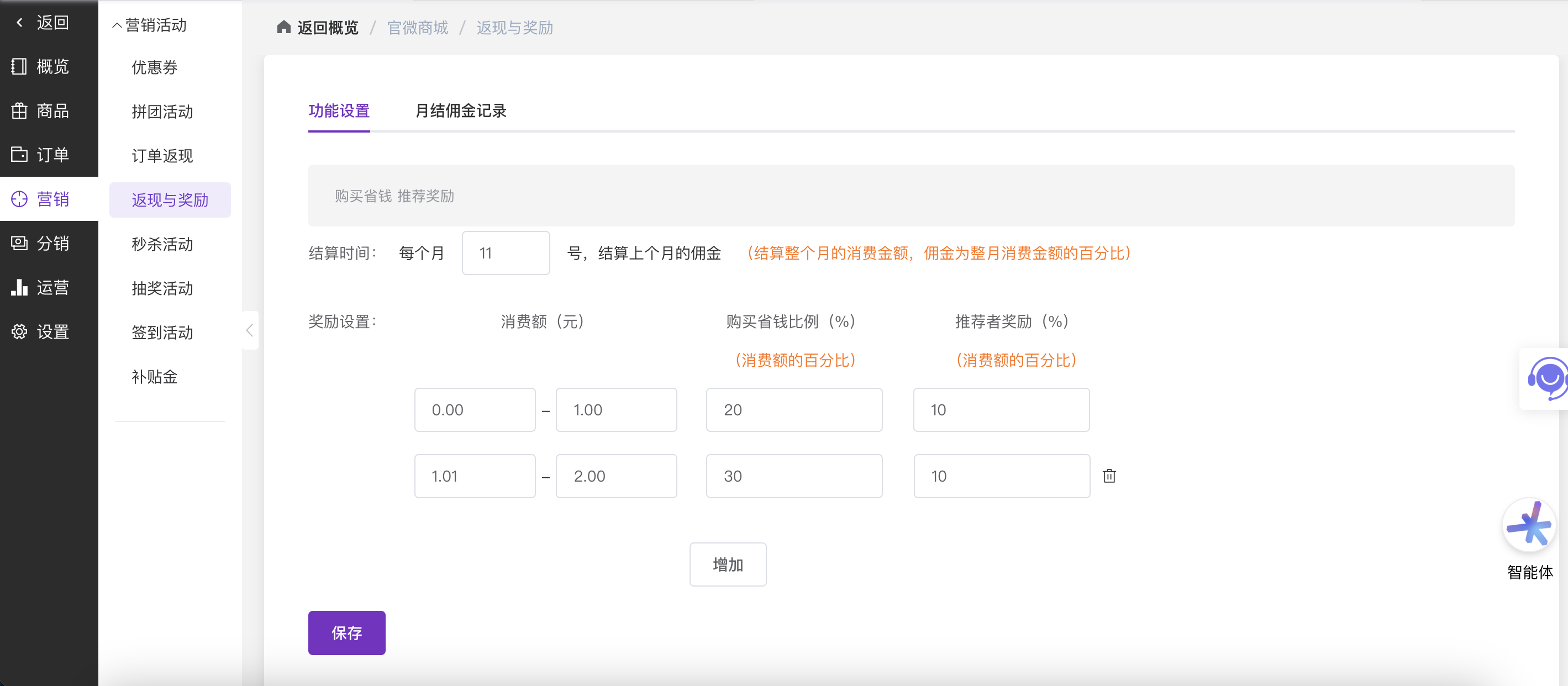Collapse the secondary sidebar with the arrow handle

tap(250, 330)
